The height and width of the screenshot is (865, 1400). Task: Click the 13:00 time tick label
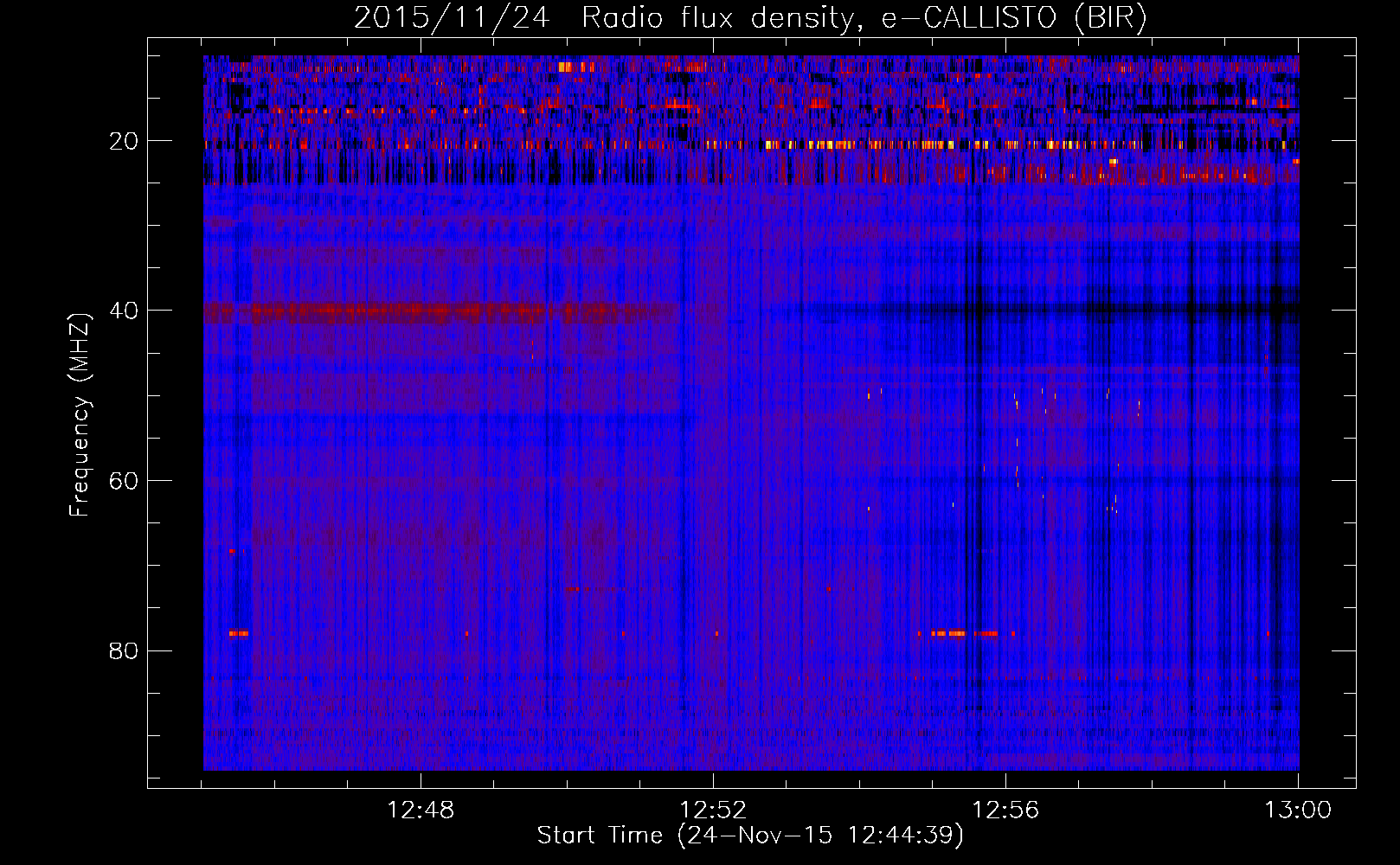pyautogui.click(x=1298, y=811)
